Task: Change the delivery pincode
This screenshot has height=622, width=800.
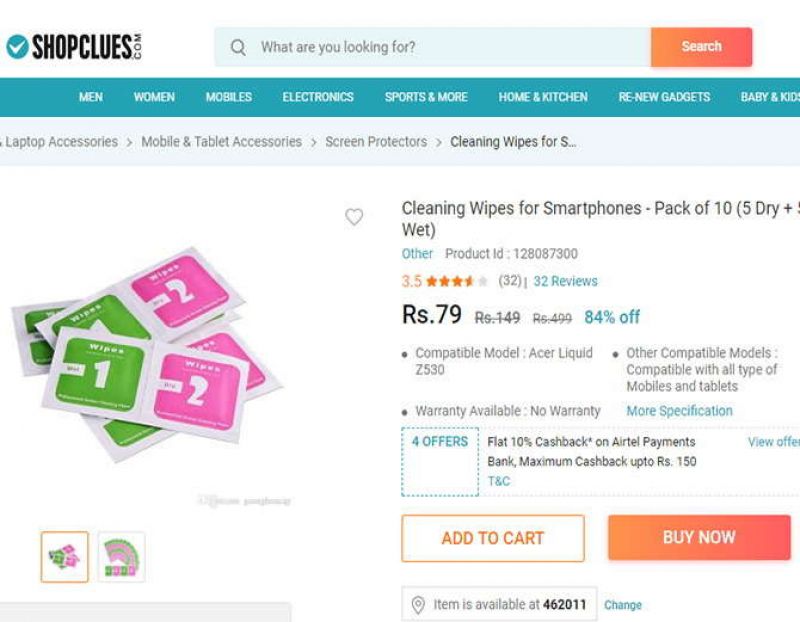Action: click(x=623, y=605)
